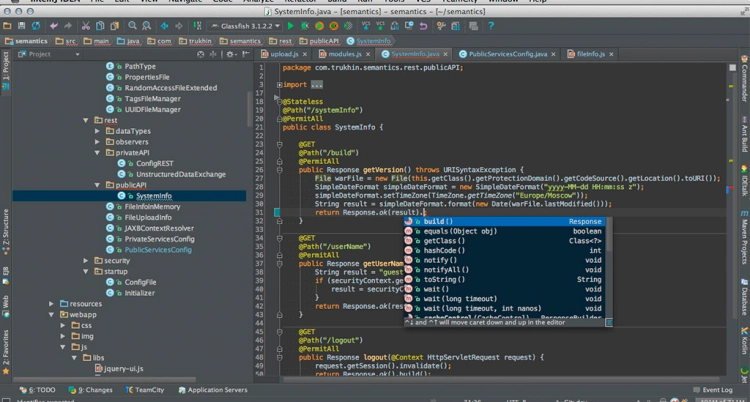Viewport: 750px width, 402px height.
Task: Click the Paste toolbar icon
Action: [114, 26]
